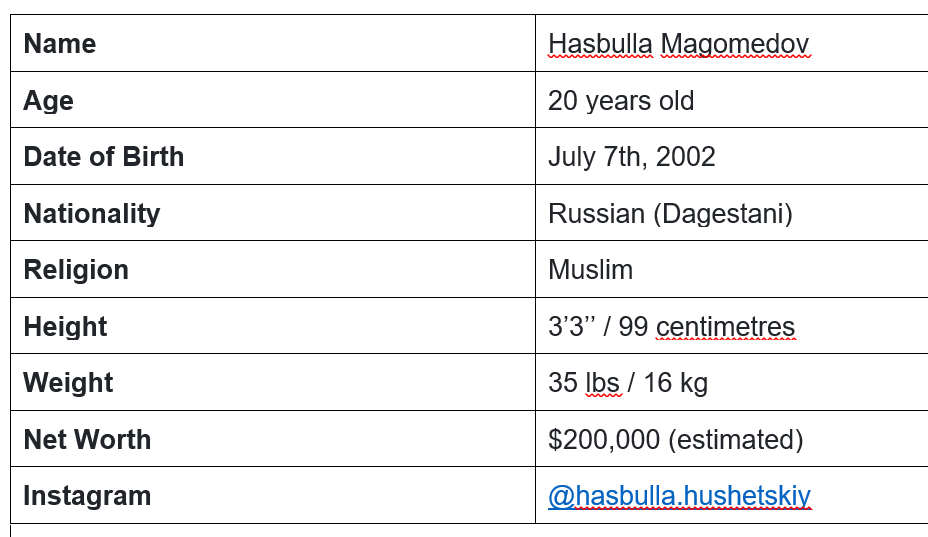The image size is (928, 537).
Task: Select the Date of Birth label
Action: [104, 157]
